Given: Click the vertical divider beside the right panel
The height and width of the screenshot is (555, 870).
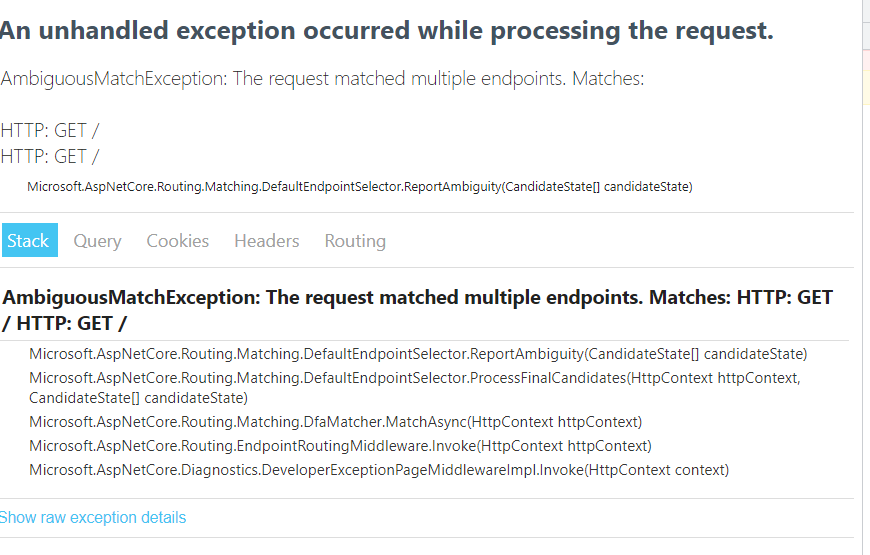Looking at the screenshot, I should (863, 278).
